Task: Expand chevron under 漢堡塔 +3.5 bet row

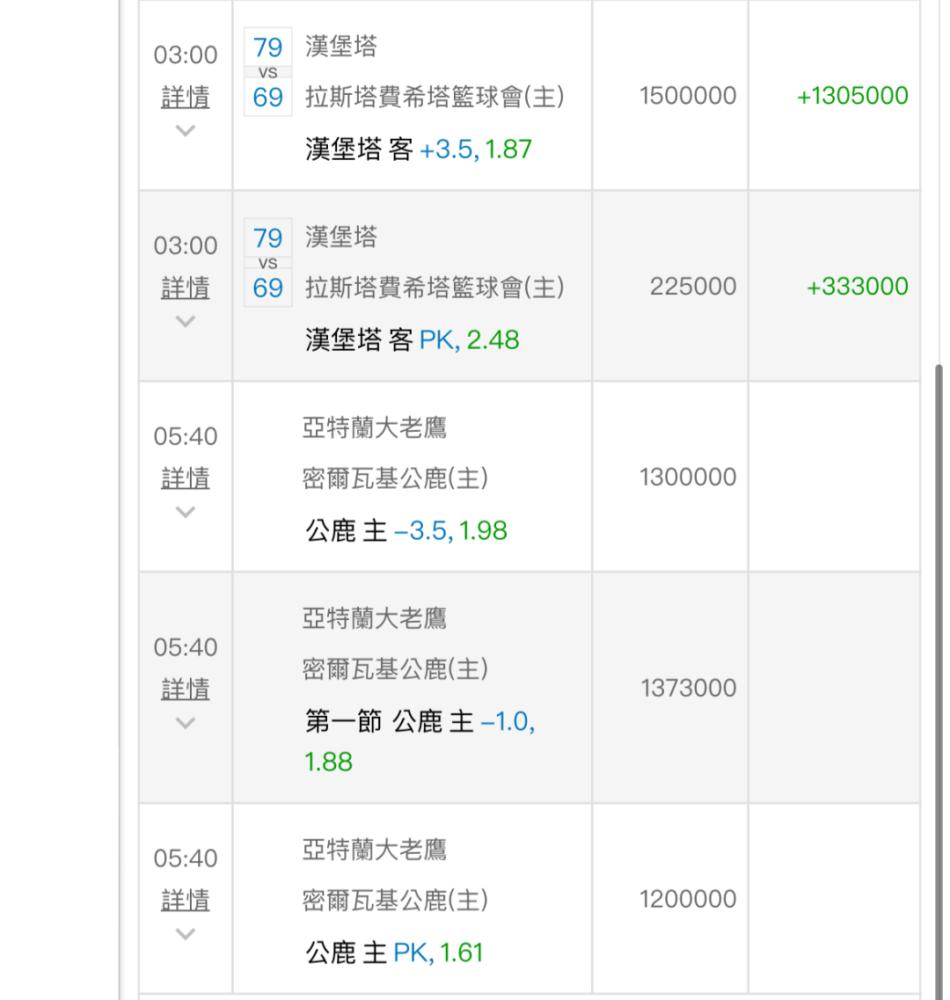Action: [185, 131]
